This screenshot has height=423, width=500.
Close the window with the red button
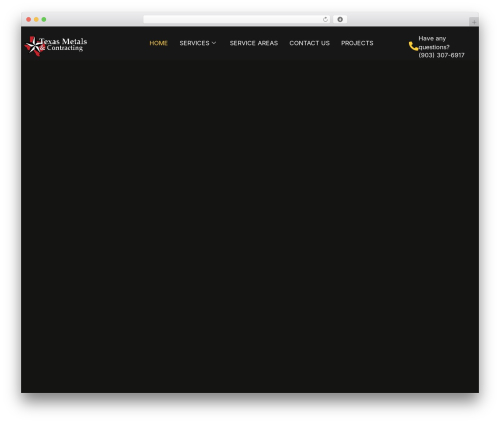29,20
